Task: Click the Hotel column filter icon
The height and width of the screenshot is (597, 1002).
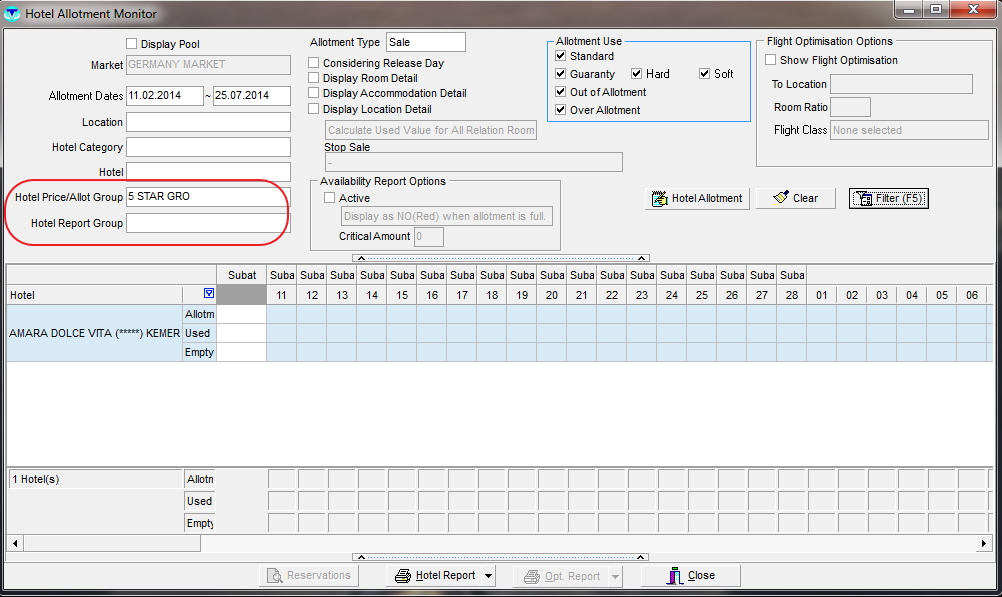Action: tap(208, 294)
